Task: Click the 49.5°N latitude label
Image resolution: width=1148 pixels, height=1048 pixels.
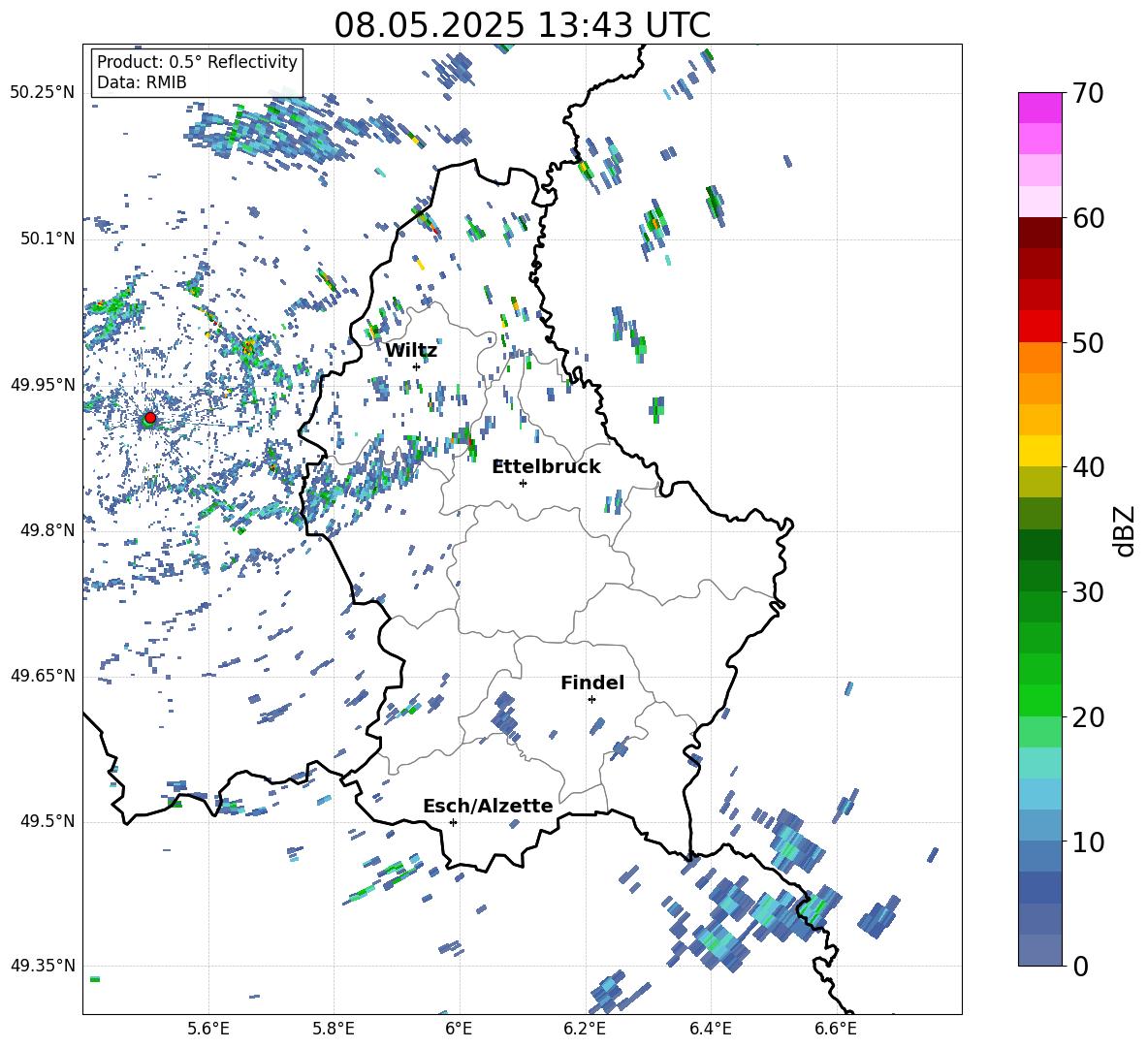Action: tap(48, 821)
